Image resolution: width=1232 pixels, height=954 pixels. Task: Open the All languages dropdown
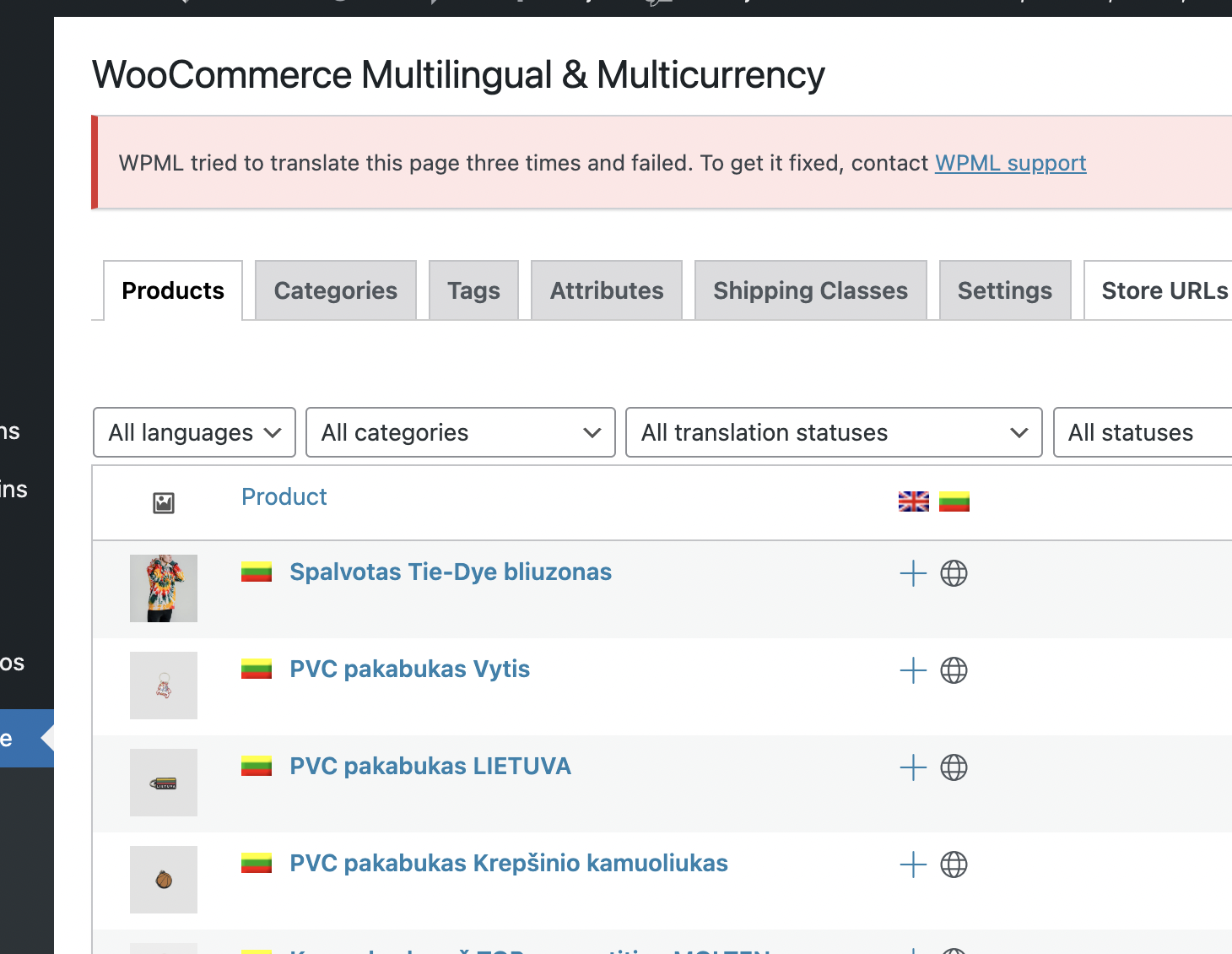point(194,432)
